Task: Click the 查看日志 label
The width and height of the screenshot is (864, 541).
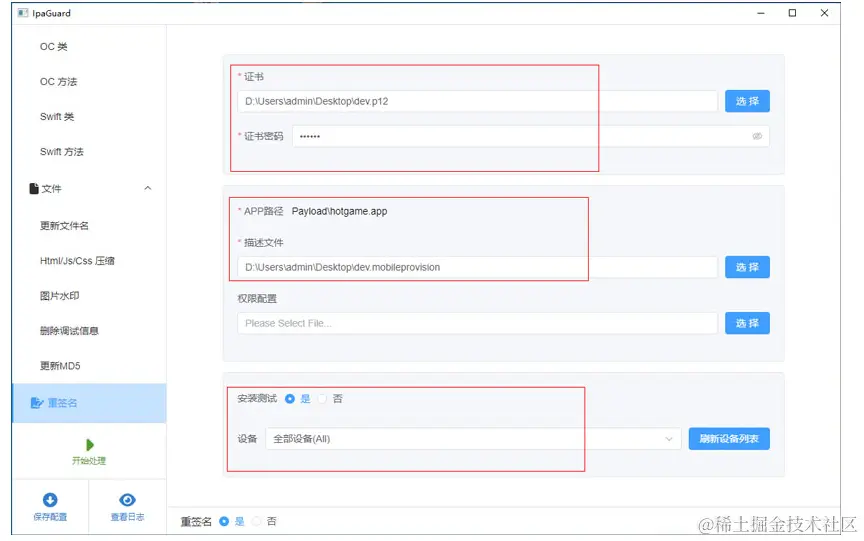Action: 127,517
